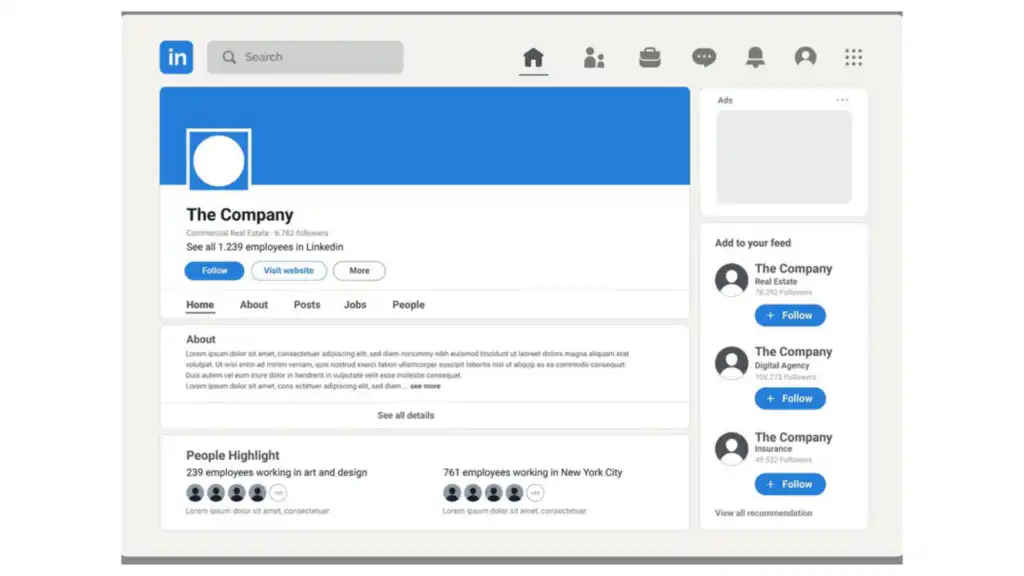Open the More options dropdown on company profile

point(359,270)
